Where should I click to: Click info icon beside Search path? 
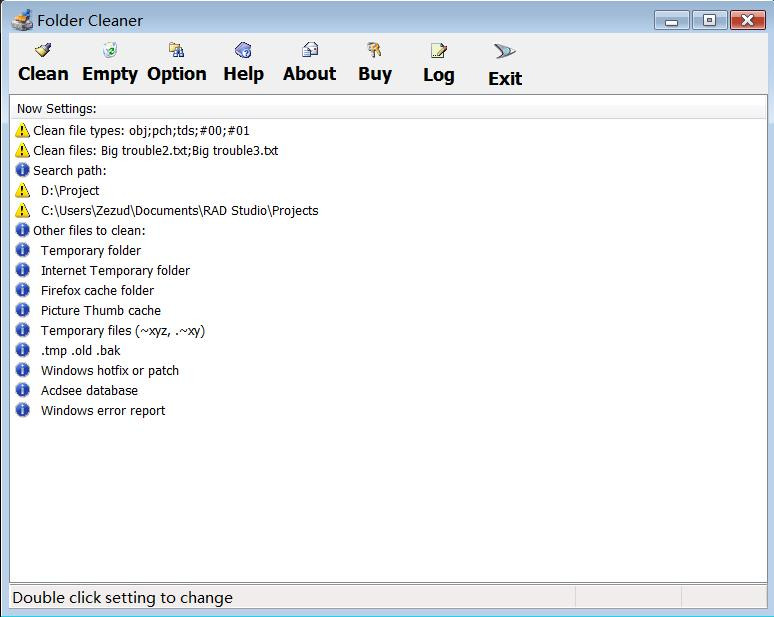[22, 170]
